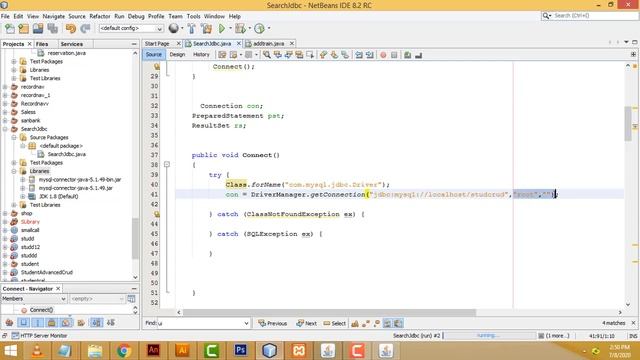
Task: Toggle Show Inherited Members in Navigator
Action: pos(9,322)
